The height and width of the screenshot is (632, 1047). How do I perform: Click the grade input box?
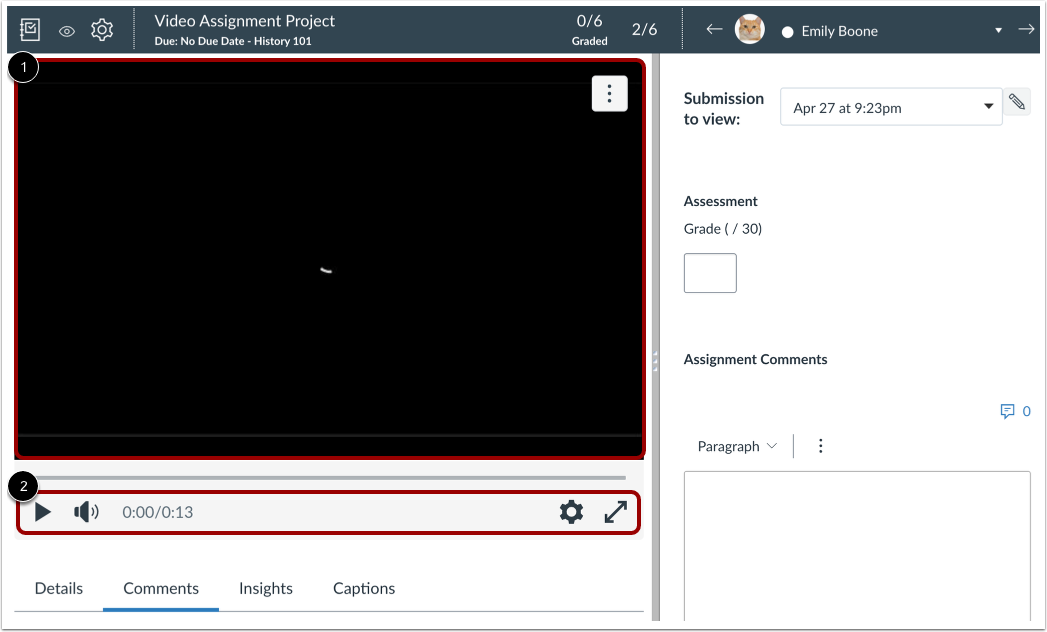click(710, 273)
